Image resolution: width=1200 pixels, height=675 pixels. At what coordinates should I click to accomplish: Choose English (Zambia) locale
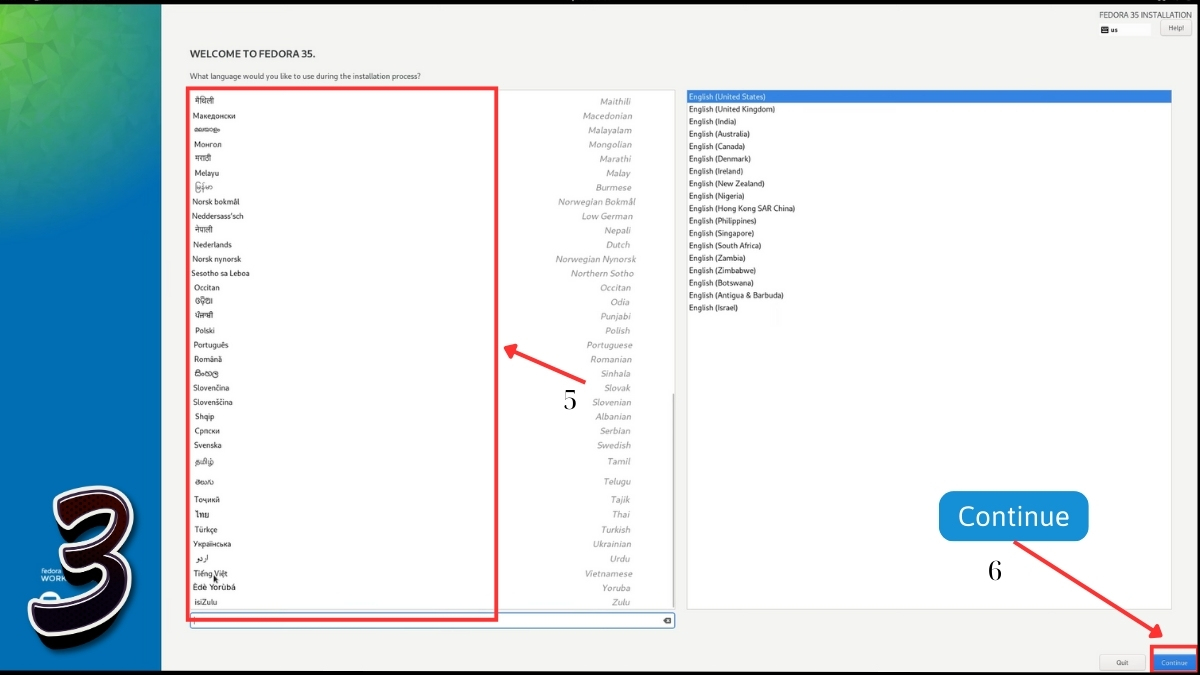[929, 258]
